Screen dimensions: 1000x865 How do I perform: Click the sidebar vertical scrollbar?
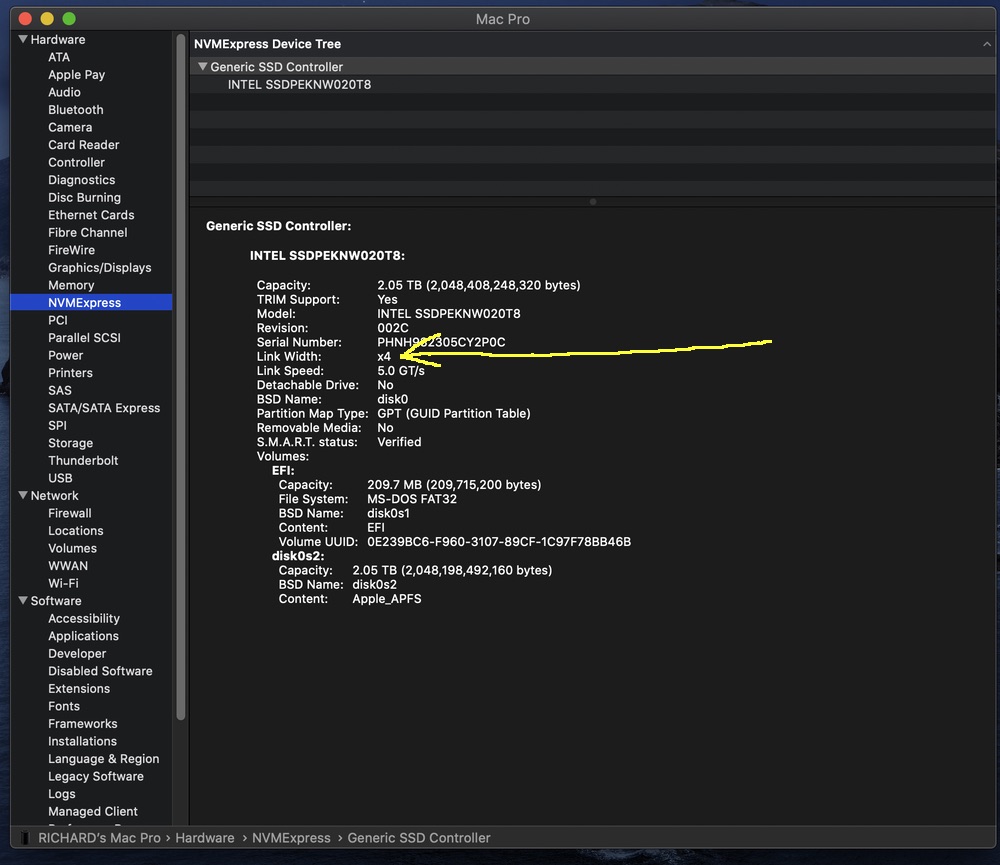coord(180,376)
